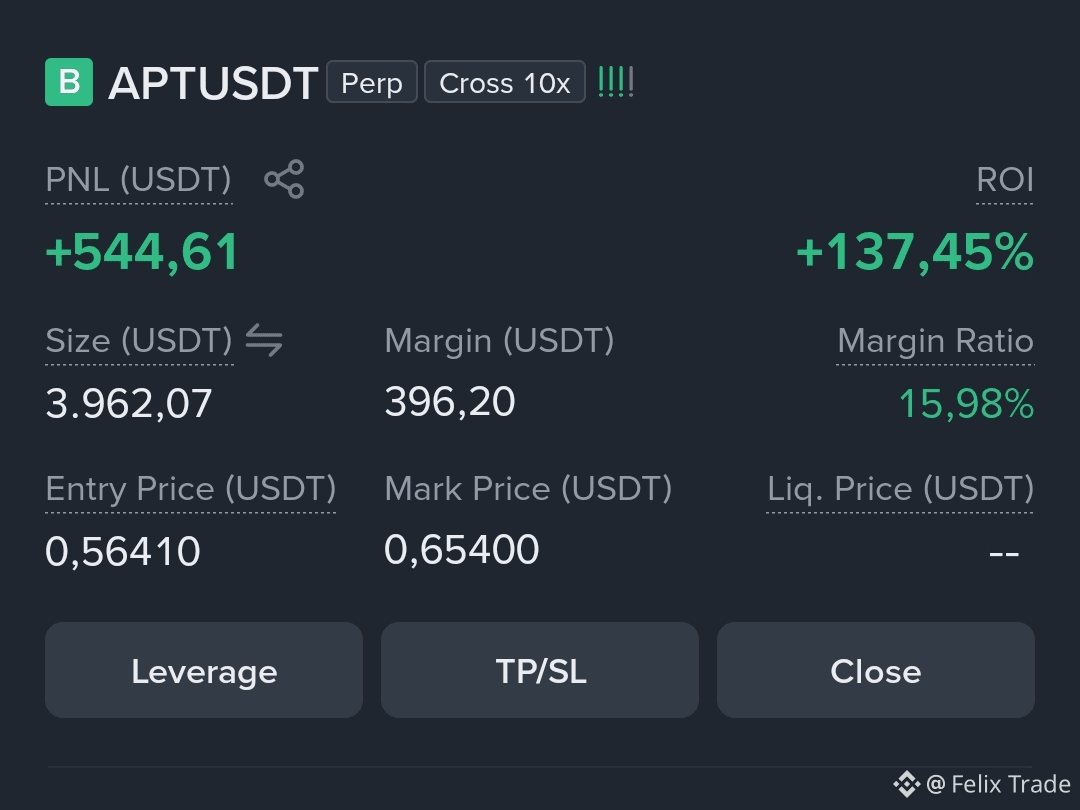1080x810 pixels.
Task: Click the Margin Ratio label
Action: point(935,341)
